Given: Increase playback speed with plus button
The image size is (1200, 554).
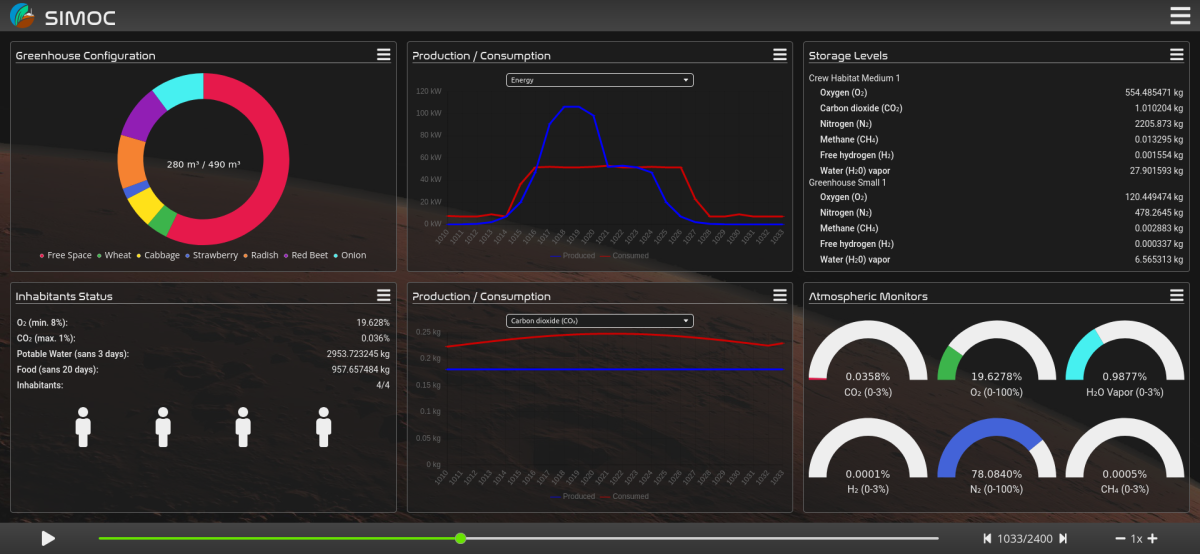Looking at the screenshot, I should coord(1152,539).
